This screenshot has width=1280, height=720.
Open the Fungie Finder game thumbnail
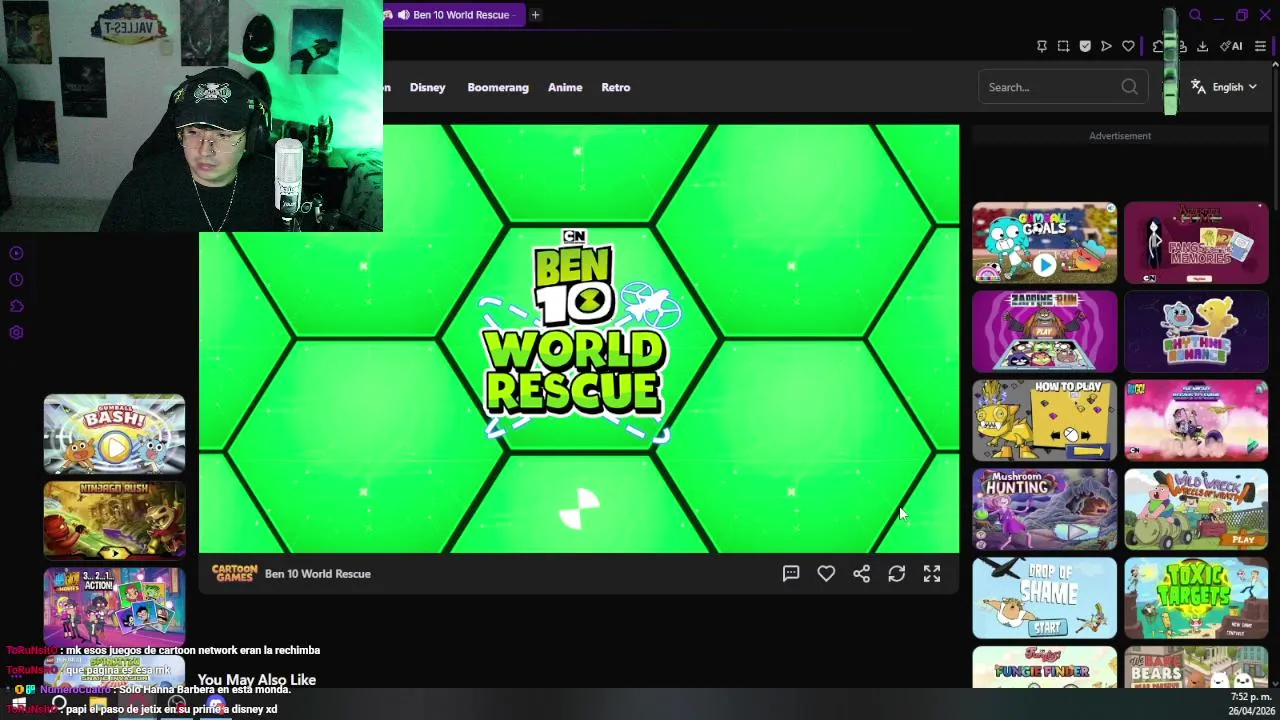tap(1045, 667)
